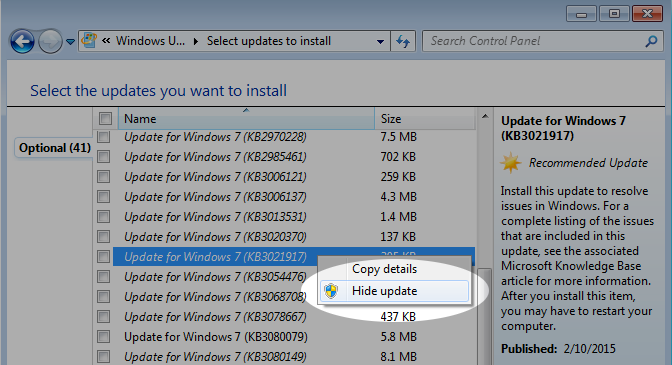The width and height of the screenshot is (672, 365).
Task: Select Update for Windows 7 (KB3054476) row
Action: point(215,277)
